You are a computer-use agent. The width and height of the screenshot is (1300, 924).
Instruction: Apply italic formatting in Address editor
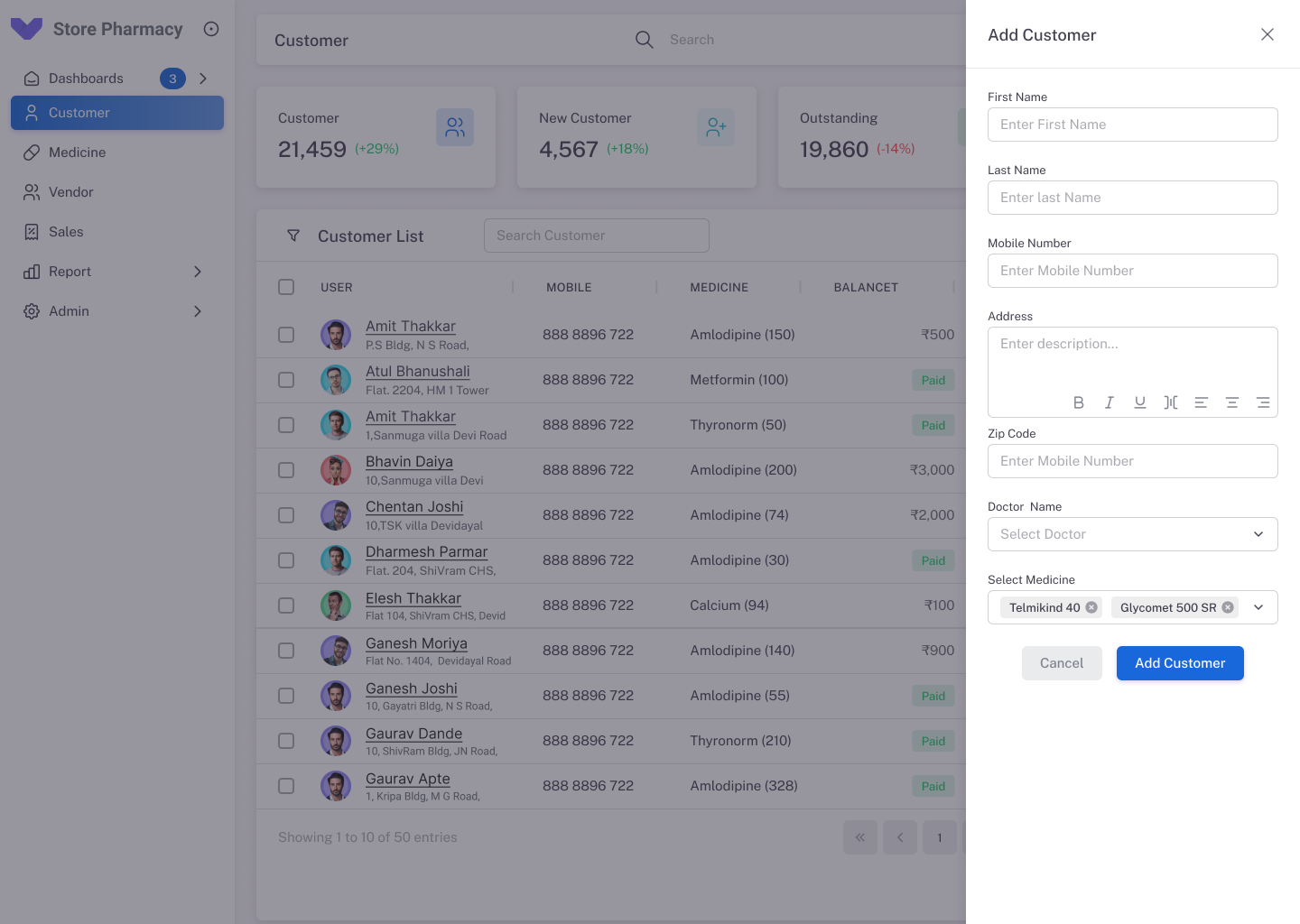click(1109, 402)
